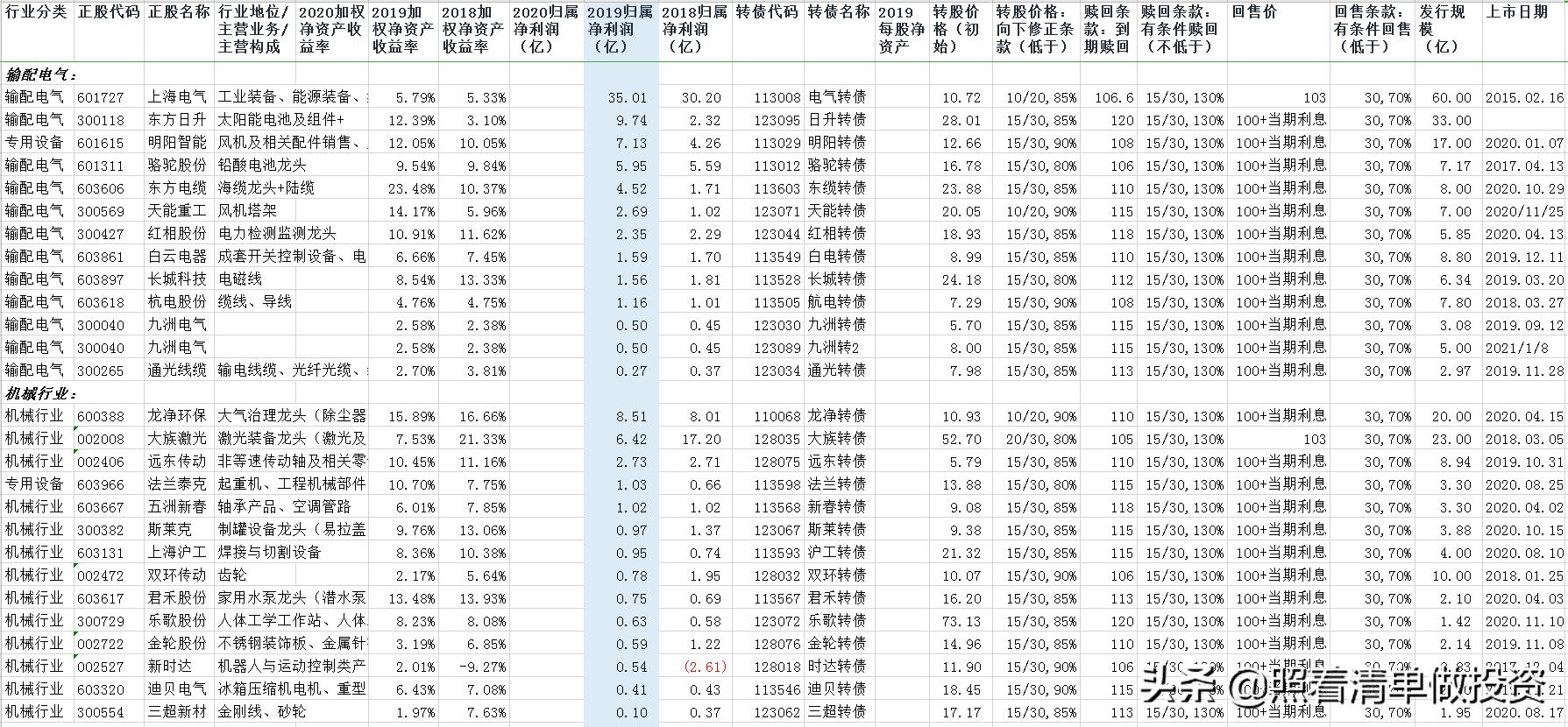The image size is (1568, 727).
Task: Click the 齿轮 business description cell
Action: tap(232, 575)
